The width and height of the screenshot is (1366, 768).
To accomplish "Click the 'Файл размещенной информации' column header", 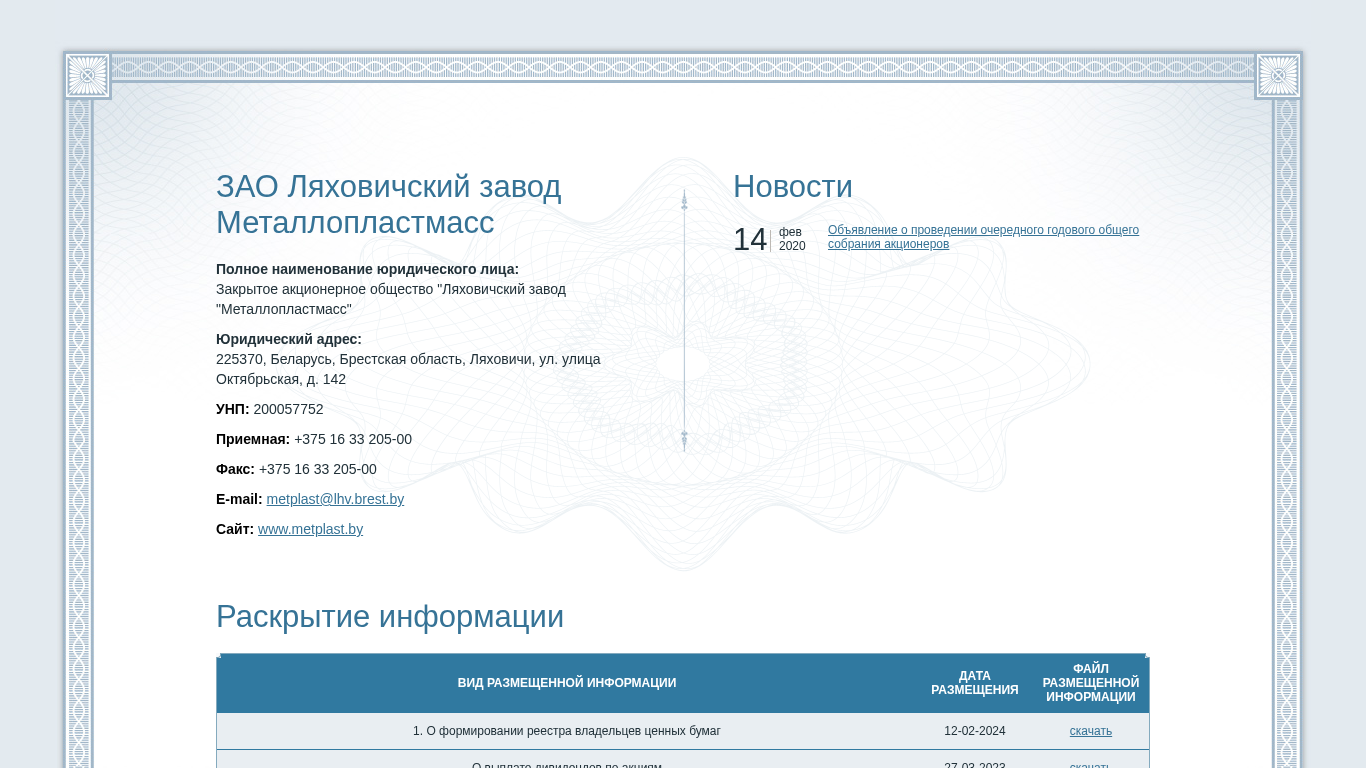I will point(1090,683).
